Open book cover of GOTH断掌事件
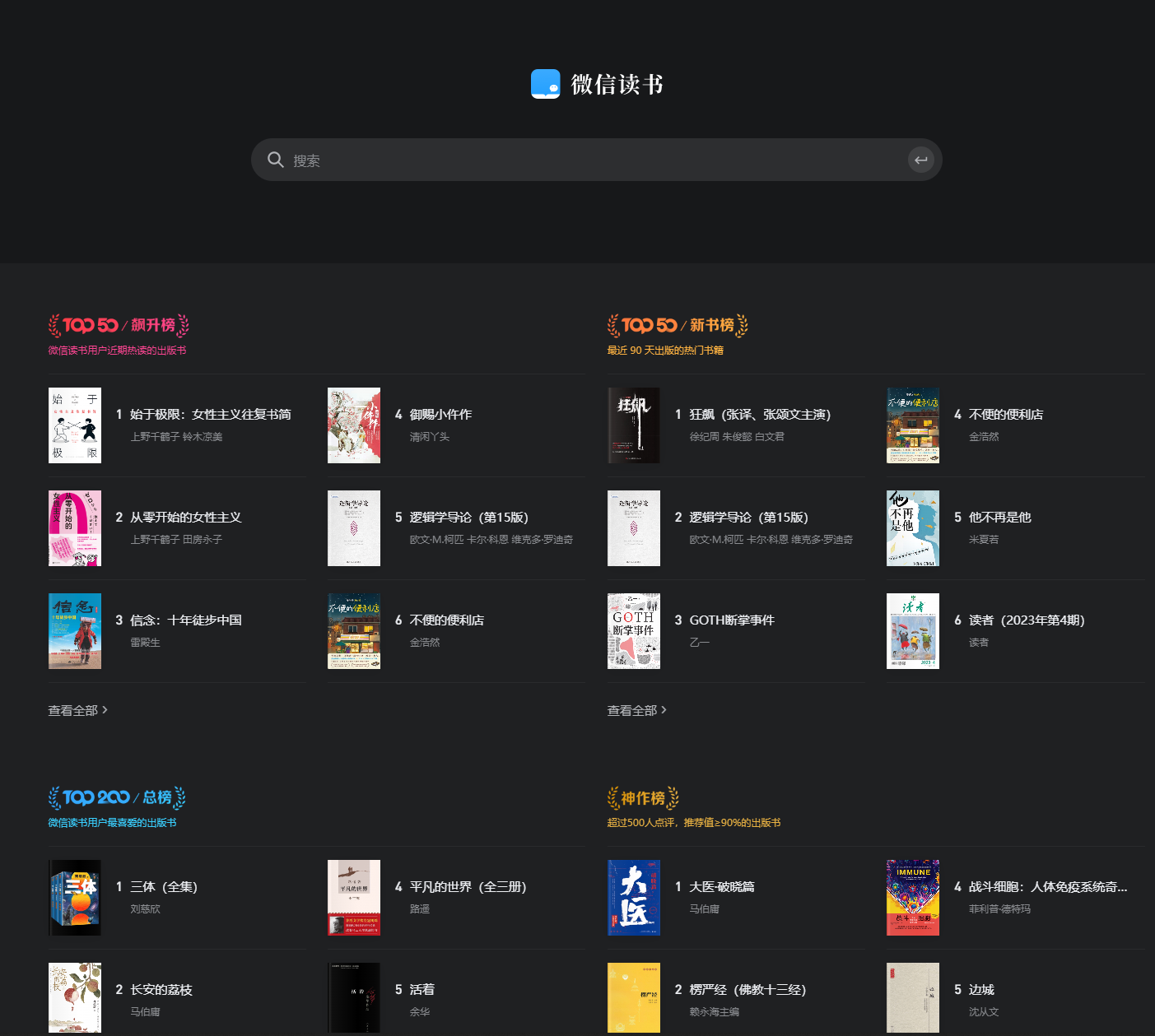The image size is (1155, 1036). pos(634,631)
